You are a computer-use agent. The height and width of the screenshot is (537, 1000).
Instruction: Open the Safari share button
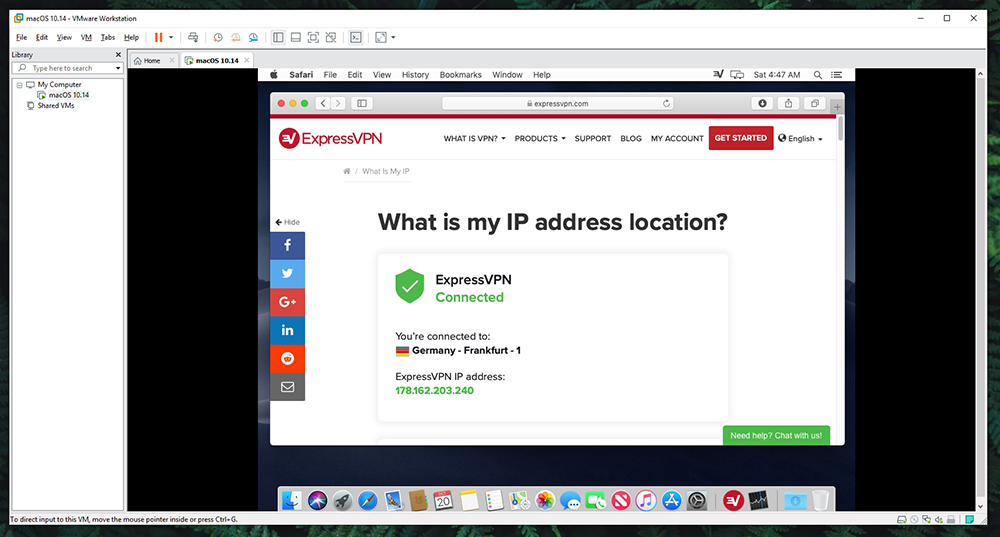(x=788, y=103)
